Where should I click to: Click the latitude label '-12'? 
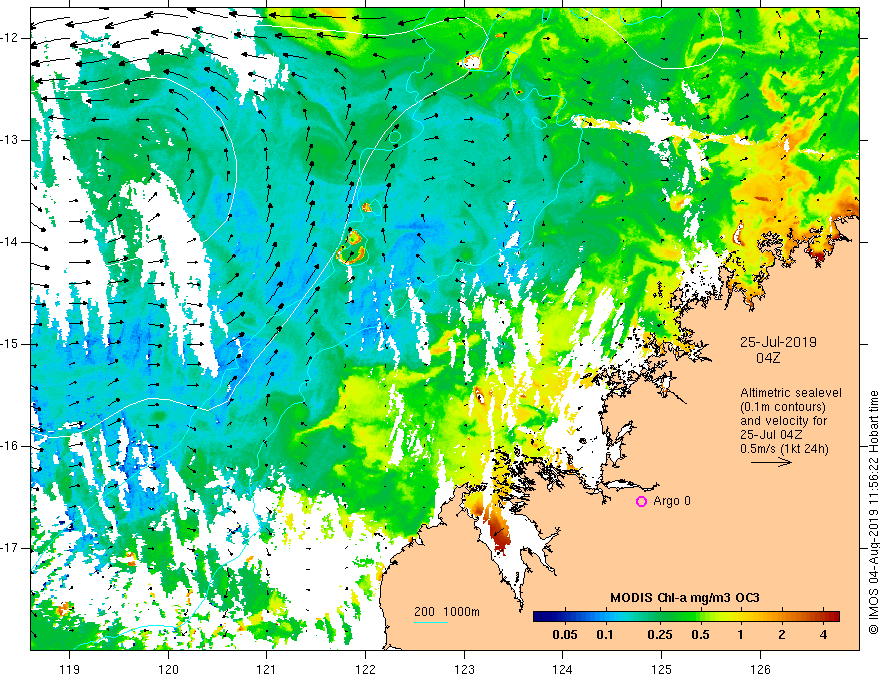click(11, 38)
